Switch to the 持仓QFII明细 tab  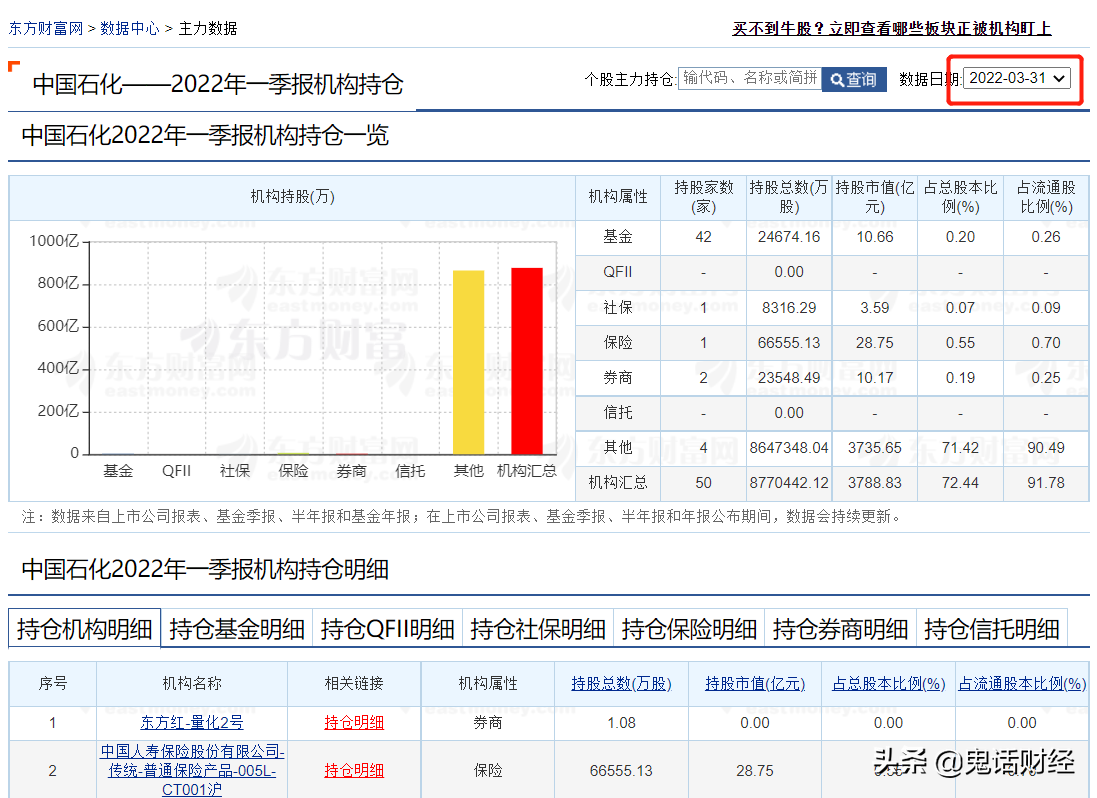[388, 629]
